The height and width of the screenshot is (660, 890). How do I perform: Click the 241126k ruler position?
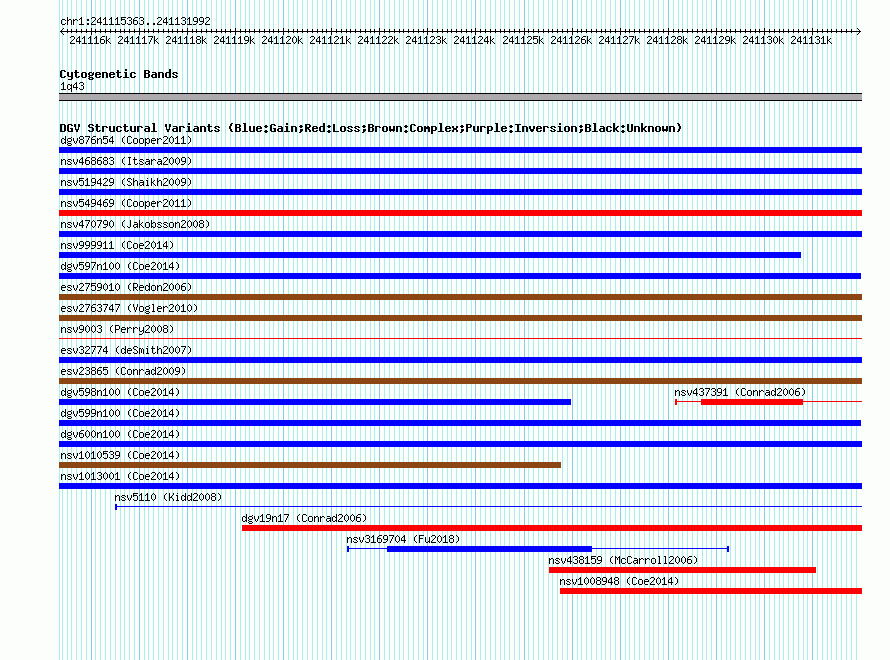tap(571, 40)
